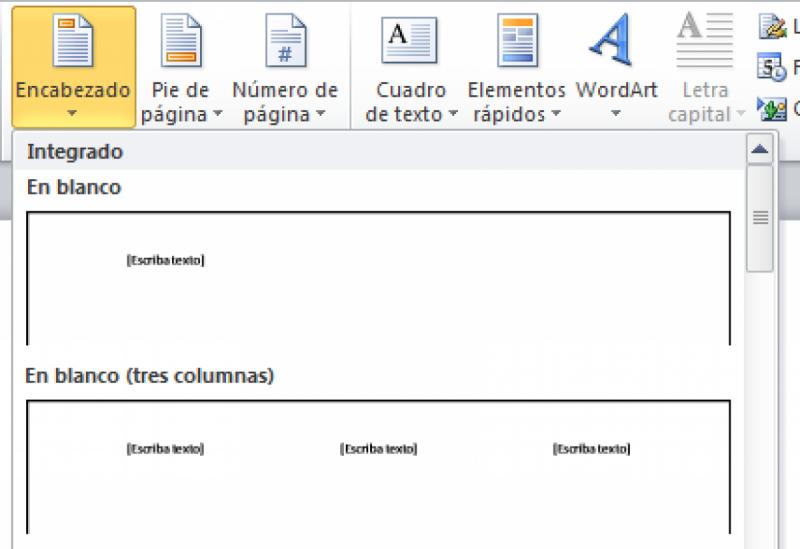Select the En blanco header preview
This screenshot has width=800, height=549.
click(x=378, y=277)
